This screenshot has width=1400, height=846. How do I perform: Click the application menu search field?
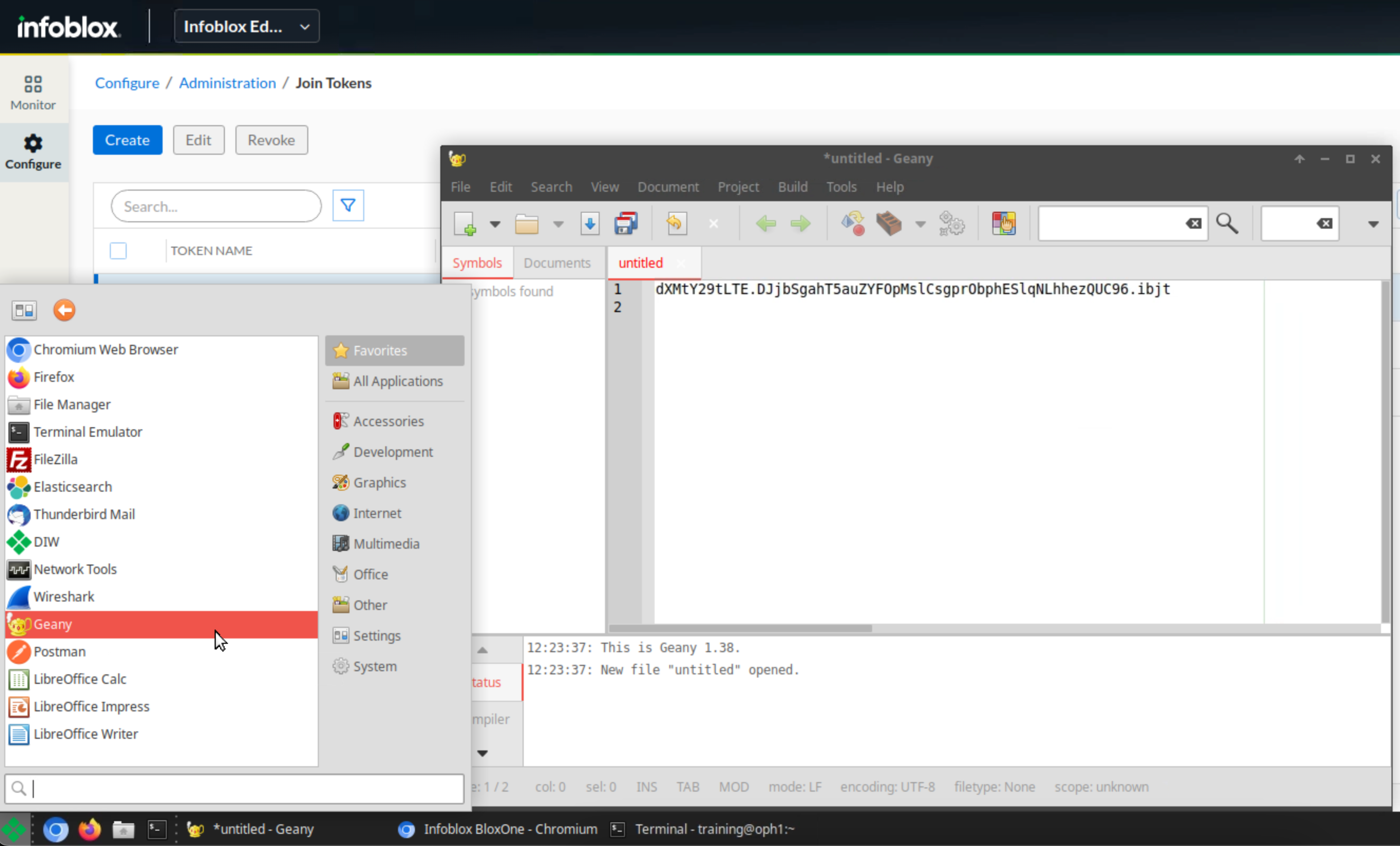244,788
